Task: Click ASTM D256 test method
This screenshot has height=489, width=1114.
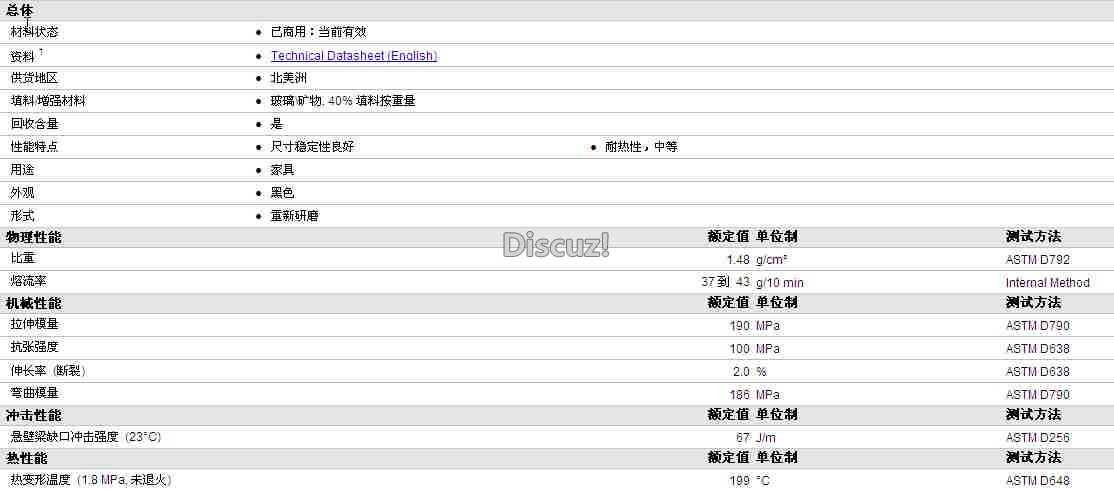Action: (1038, 438)
